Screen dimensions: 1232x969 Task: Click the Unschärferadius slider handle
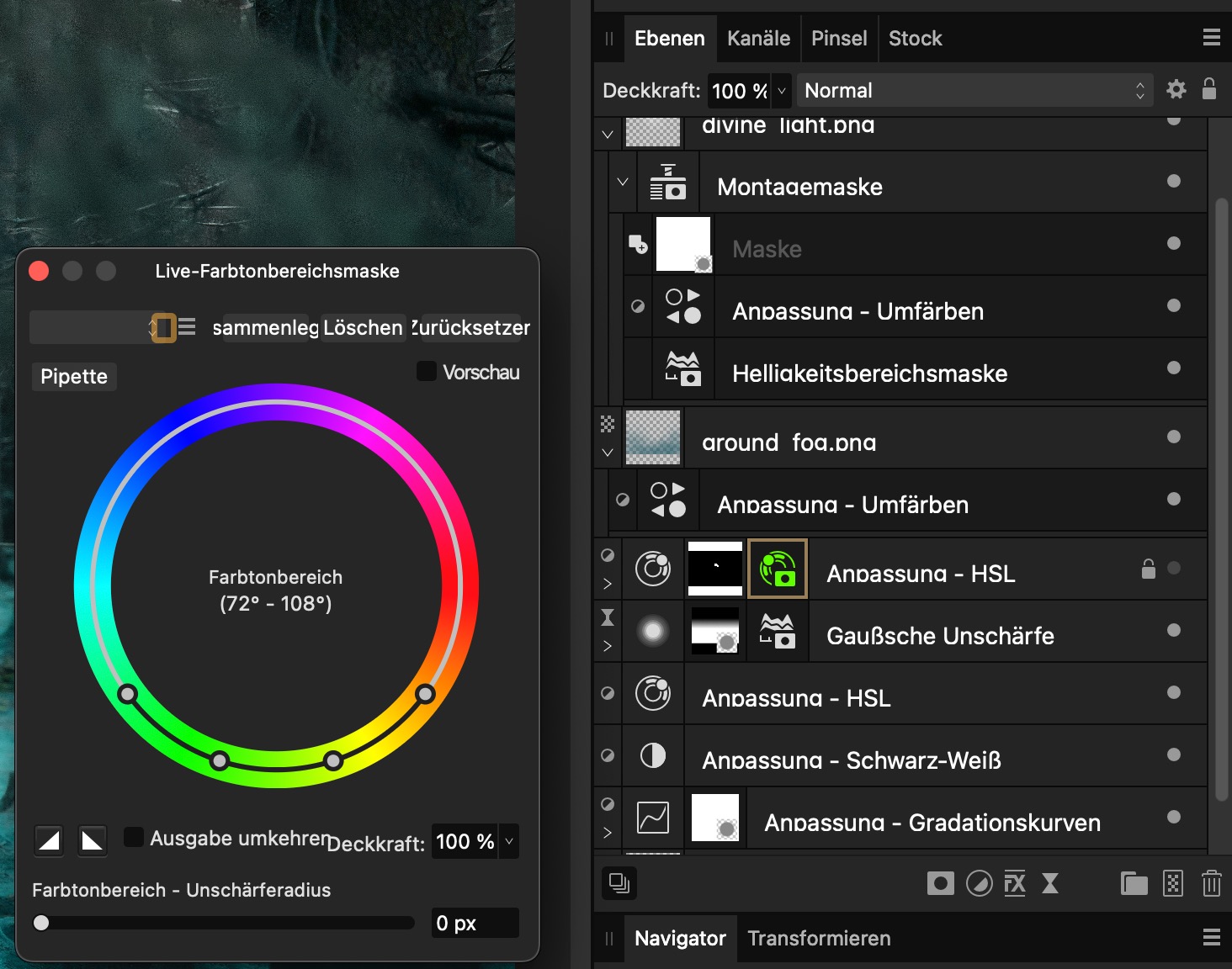pos(41,923)
